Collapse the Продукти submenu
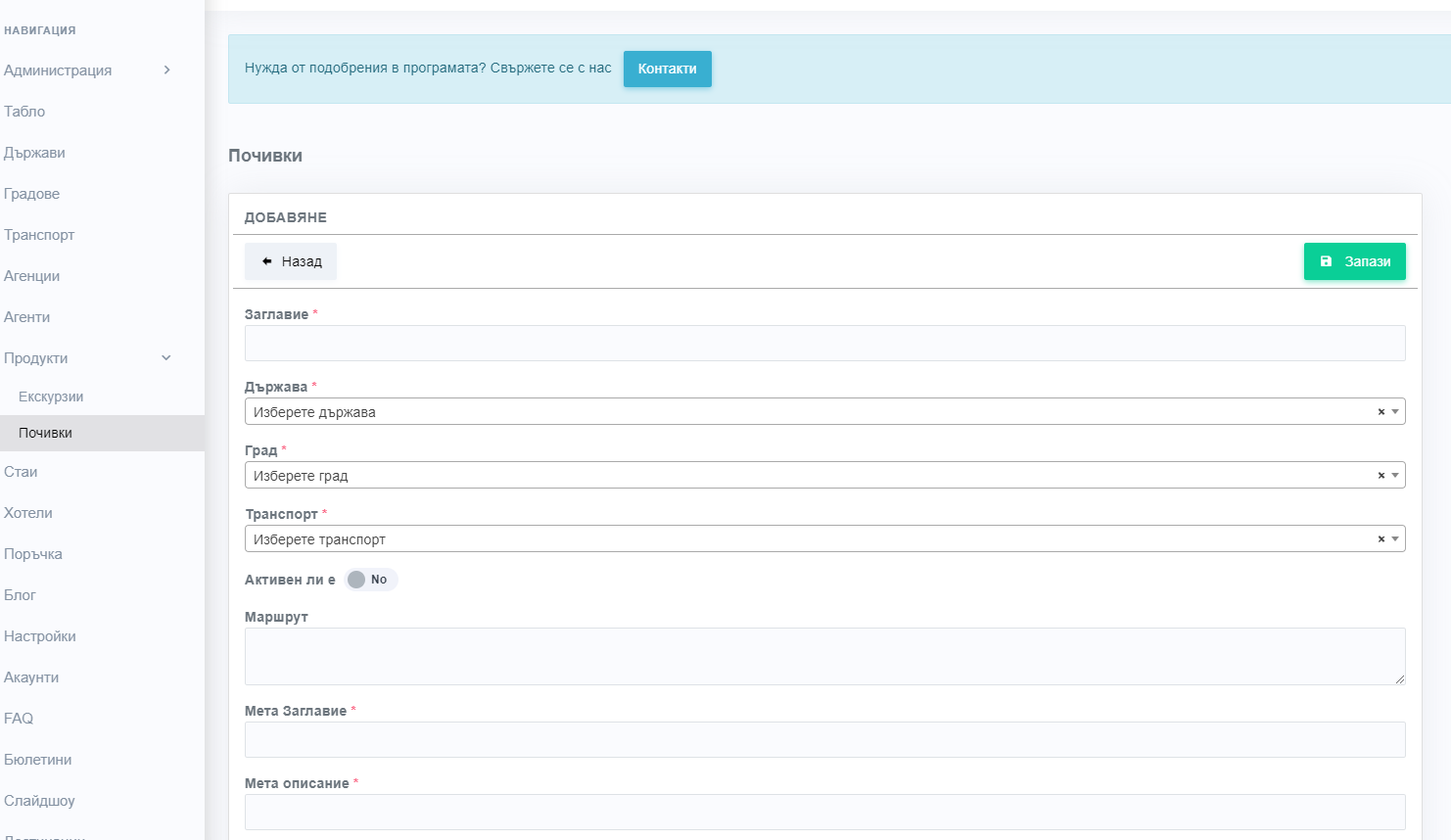 click(166, 358)
